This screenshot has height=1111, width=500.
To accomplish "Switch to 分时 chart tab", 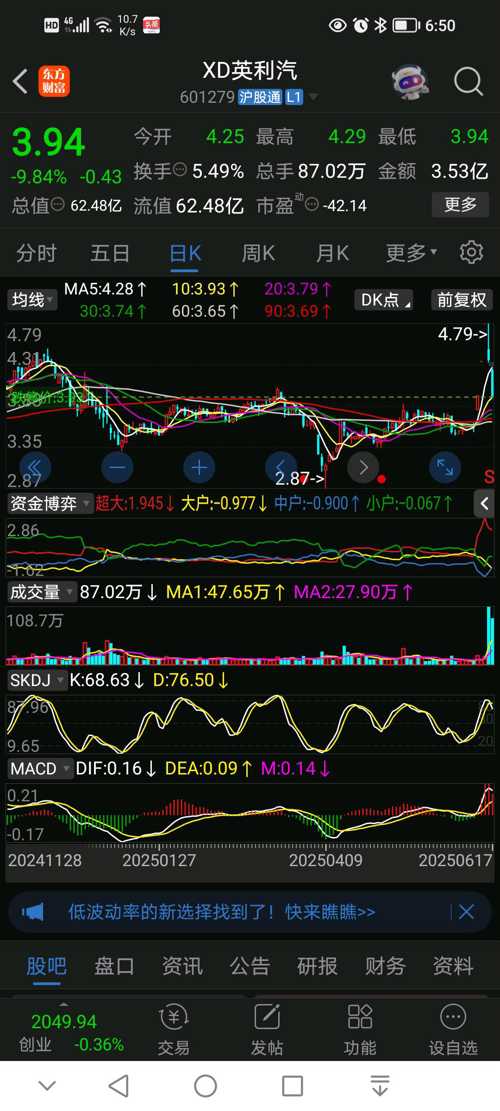I will pos(36,252).
